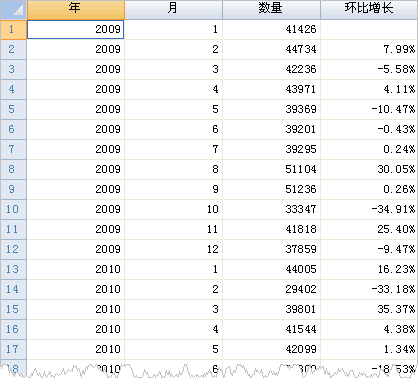Click growth cell 30.05%
Image resolution: width=418 pixels, height=378 pixels.
click(x=369, y=170)
